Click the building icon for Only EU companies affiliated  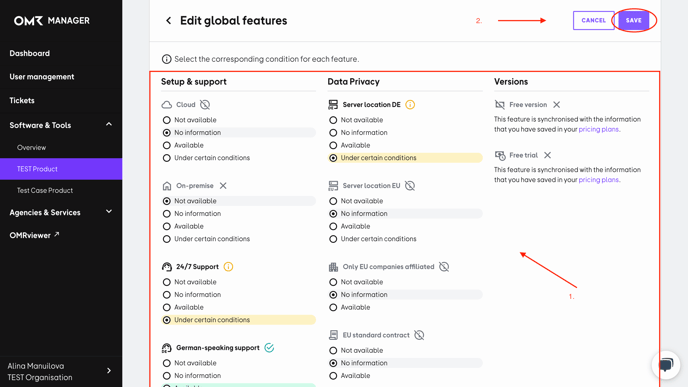333,267
